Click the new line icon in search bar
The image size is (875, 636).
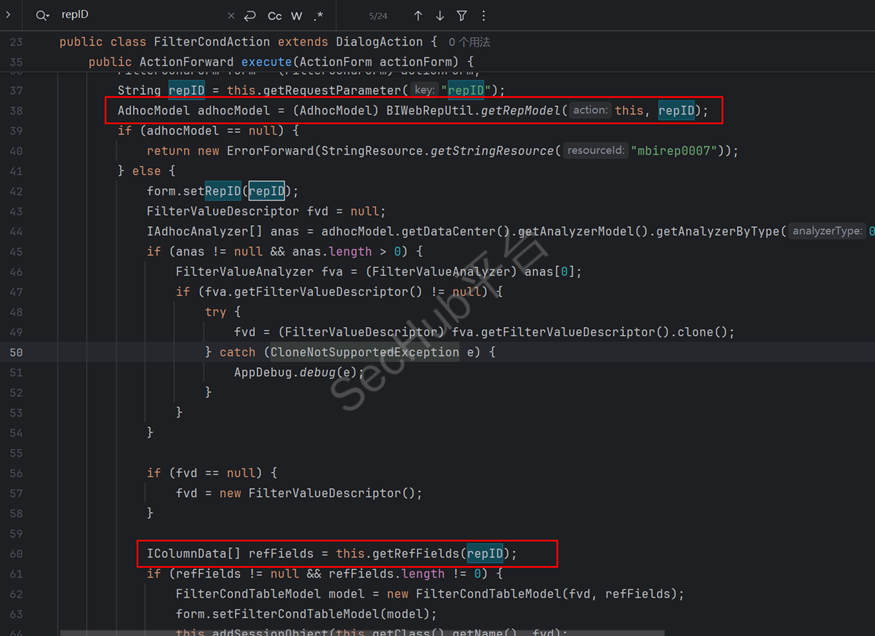[250, 16]
